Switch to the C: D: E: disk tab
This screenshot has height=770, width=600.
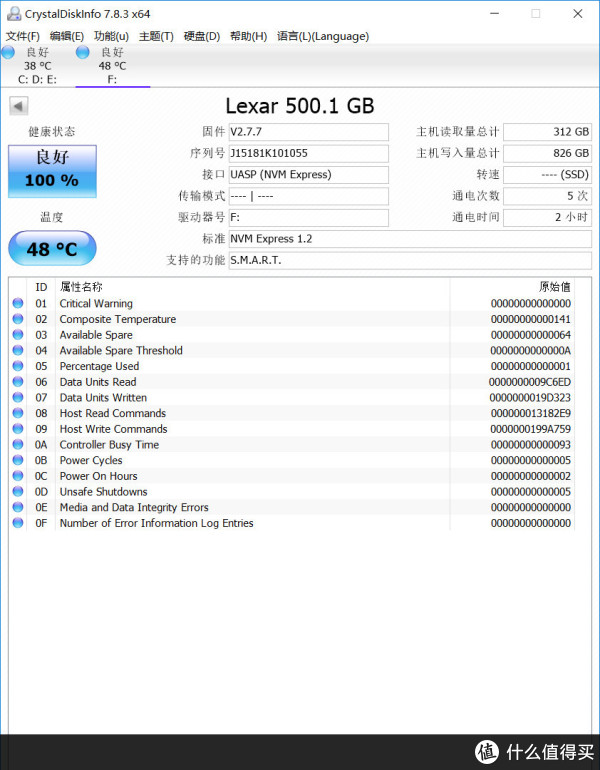coord(37,66)
